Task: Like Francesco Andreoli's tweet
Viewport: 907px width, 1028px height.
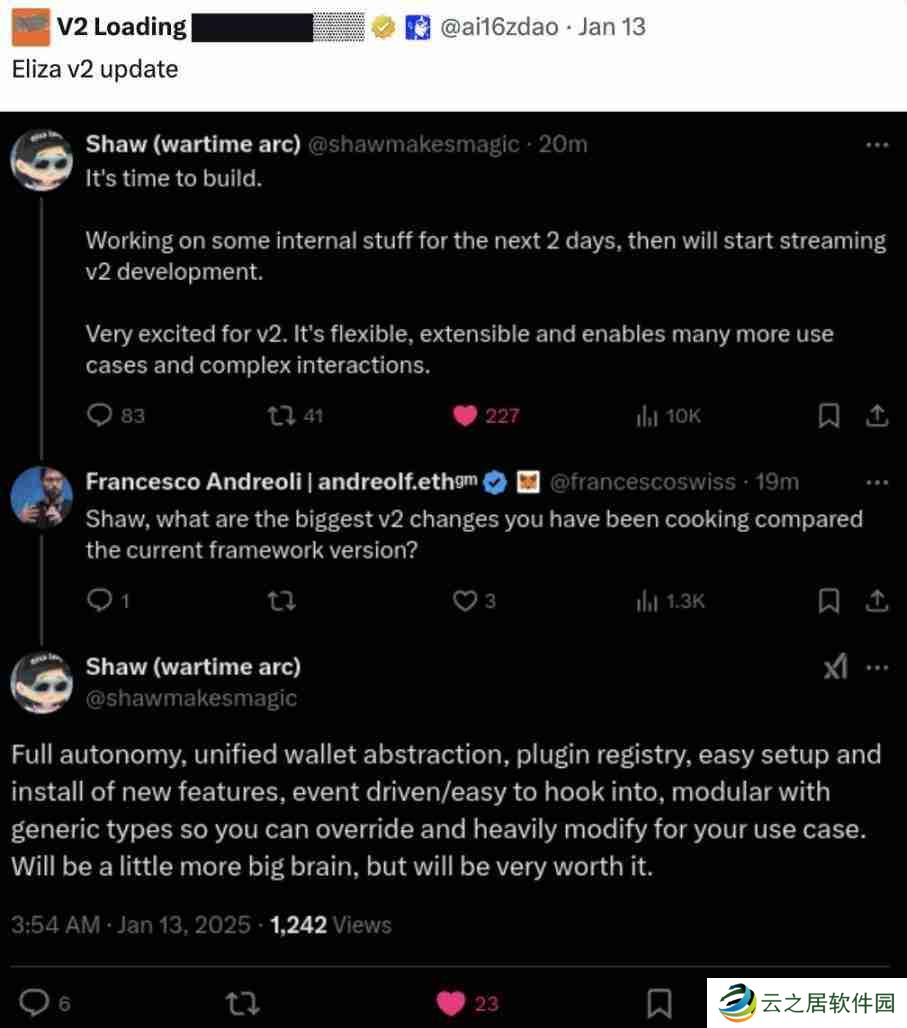Action: click(465, 600)
